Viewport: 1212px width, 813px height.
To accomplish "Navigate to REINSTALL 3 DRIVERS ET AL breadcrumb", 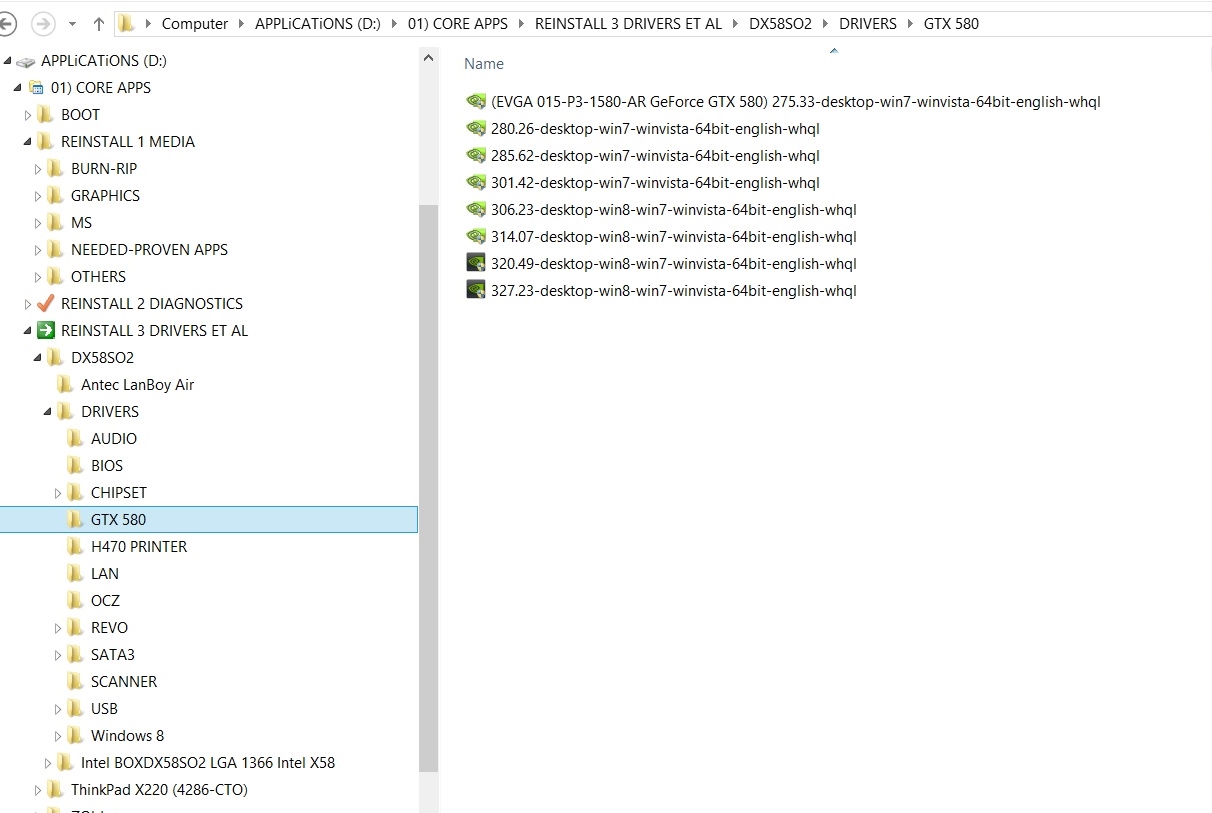I will tap(628, 24).
